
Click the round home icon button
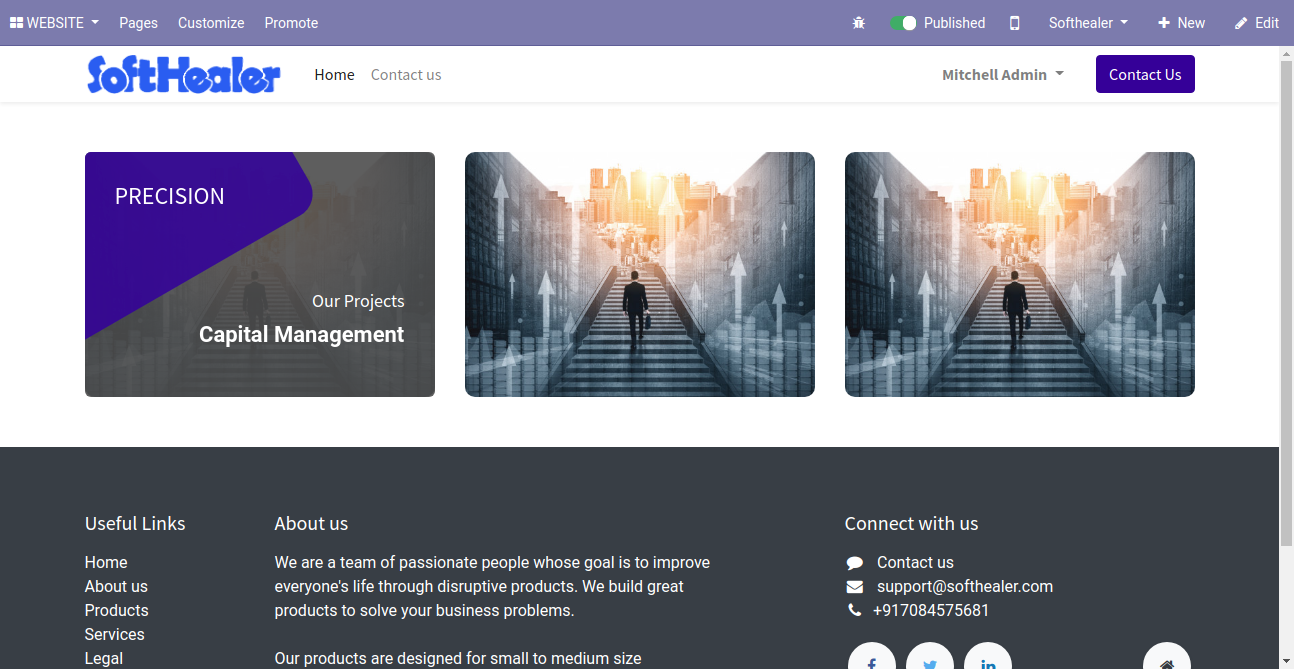click(1167, 656)
